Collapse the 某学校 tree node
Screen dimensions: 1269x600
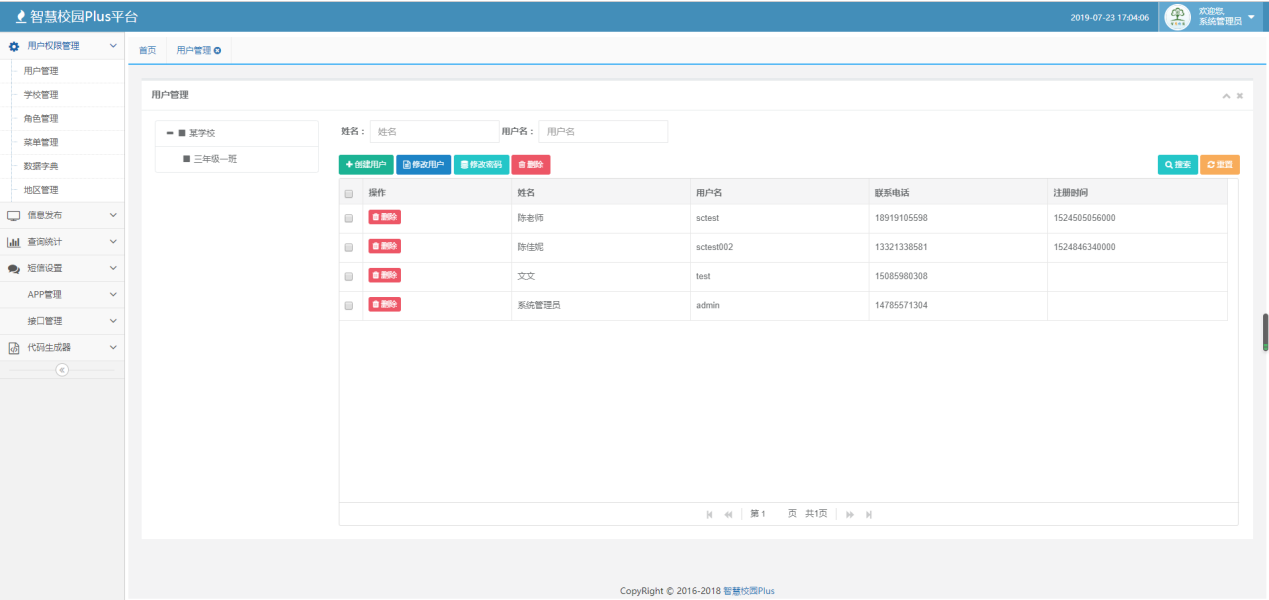170,133
